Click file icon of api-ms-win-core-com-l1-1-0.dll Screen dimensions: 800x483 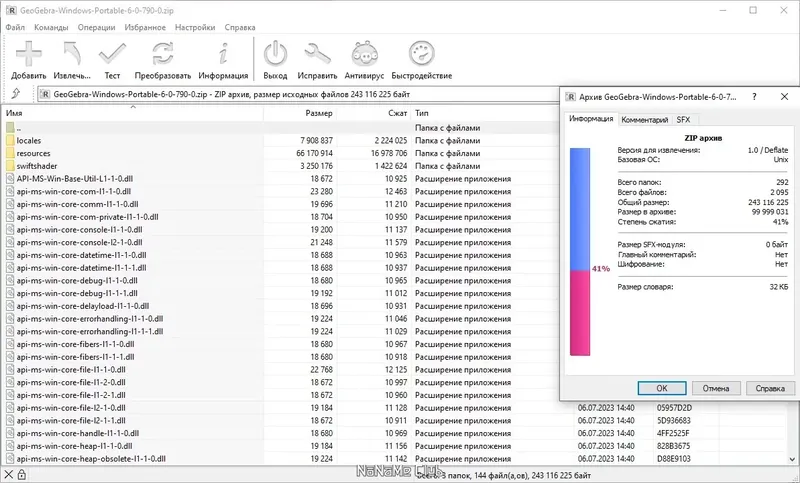(x=10, y=191)
